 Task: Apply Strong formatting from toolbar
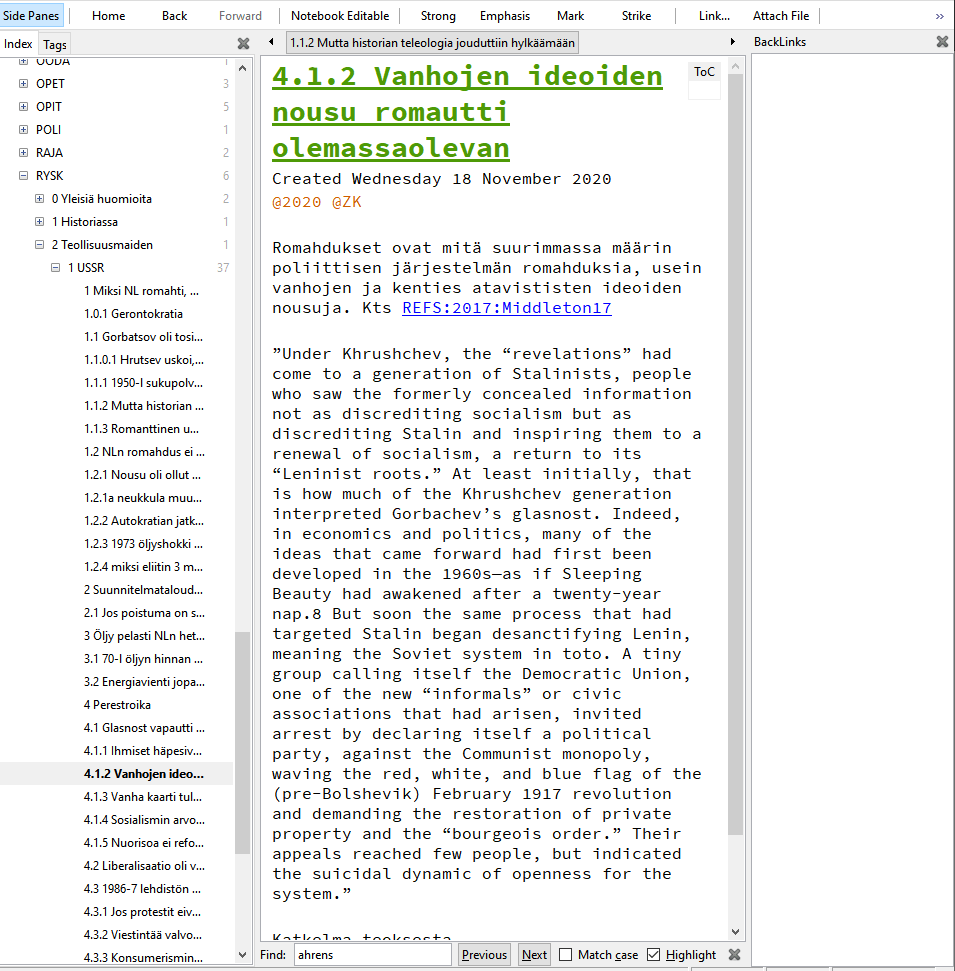(x=438, y=16)
